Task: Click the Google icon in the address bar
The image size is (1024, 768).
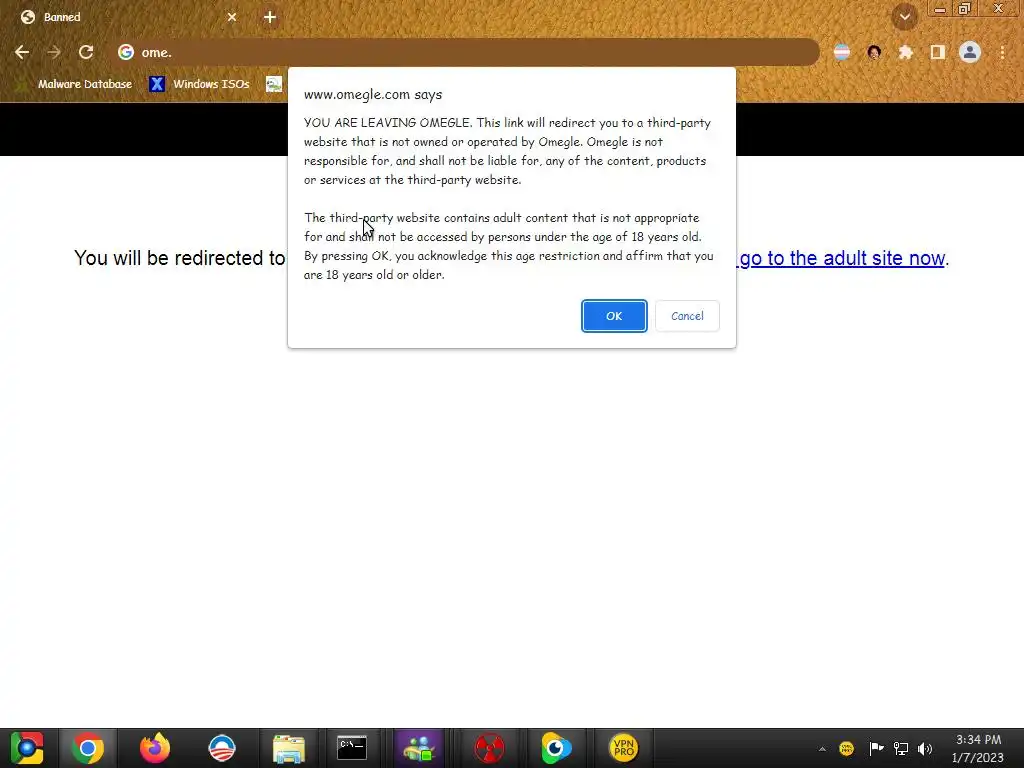Action: click(x=126, y=52)
